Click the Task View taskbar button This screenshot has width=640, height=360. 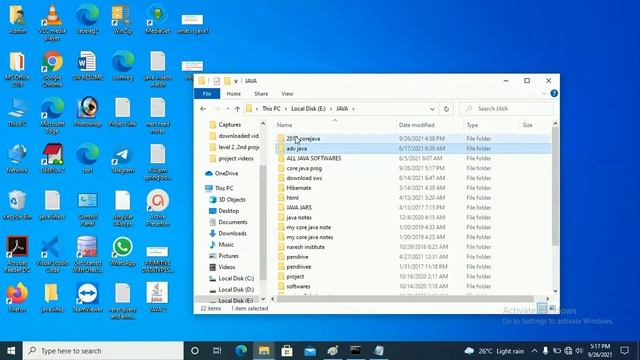217,351
